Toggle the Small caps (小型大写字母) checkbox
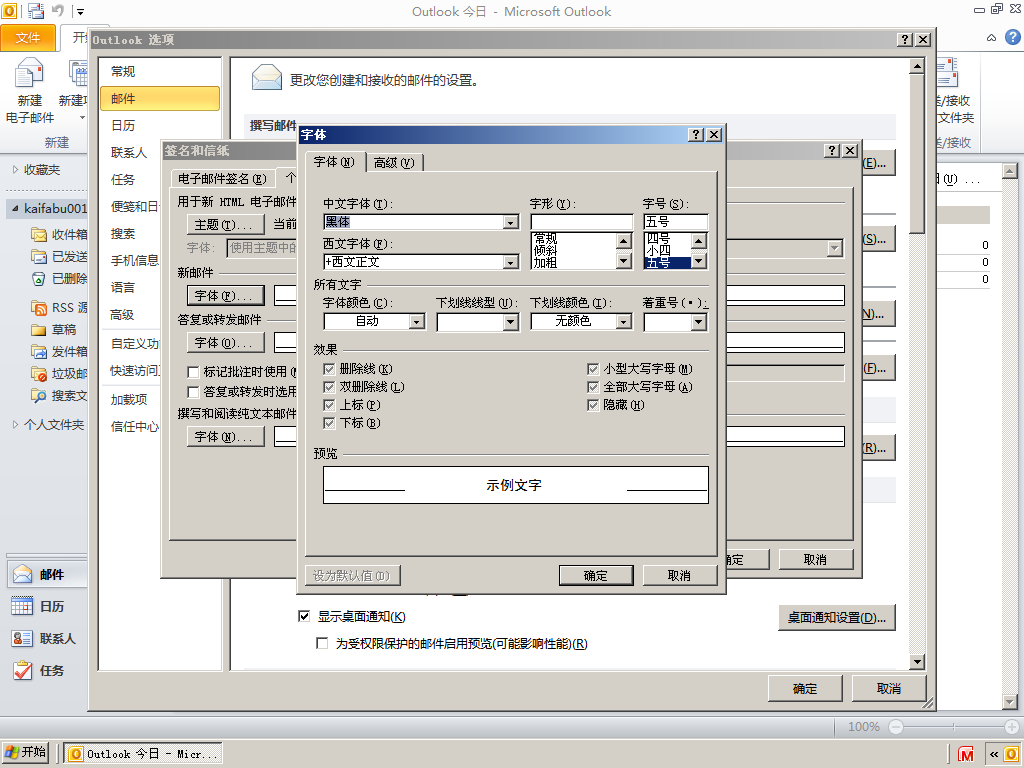Screen dimensions: 1024x768 (x=593, y=369)
